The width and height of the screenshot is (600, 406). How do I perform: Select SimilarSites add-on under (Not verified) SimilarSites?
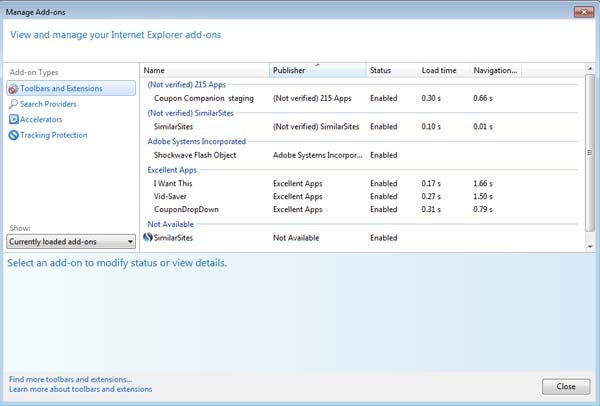(x=173, y=127)
